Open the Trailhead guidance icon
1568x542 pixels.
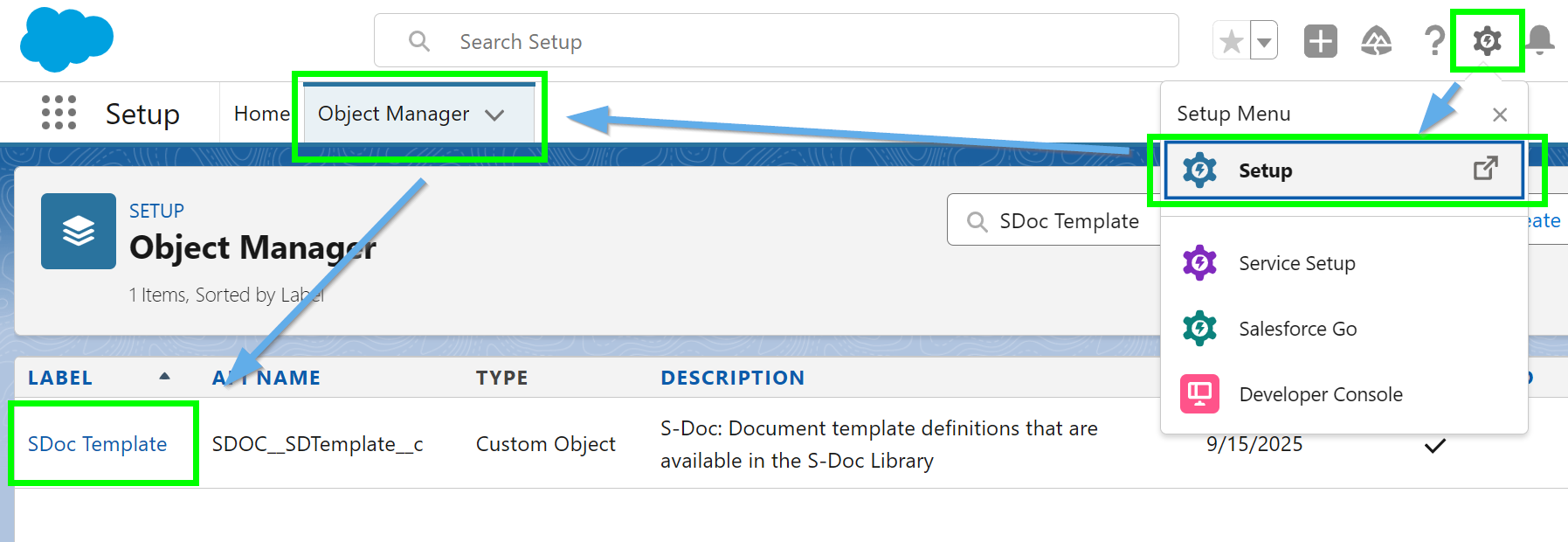click(x=1377, y=41)
